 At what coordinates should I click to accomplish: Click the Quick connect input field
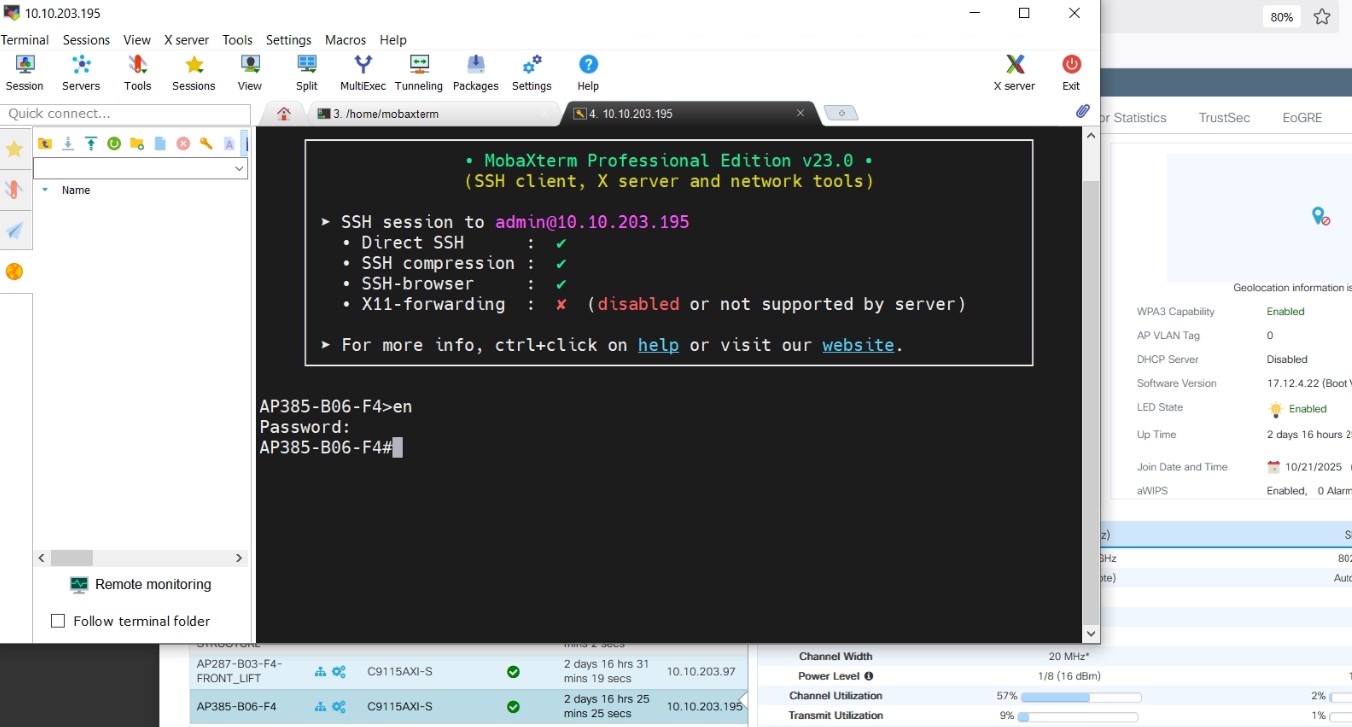pos(125,114)
